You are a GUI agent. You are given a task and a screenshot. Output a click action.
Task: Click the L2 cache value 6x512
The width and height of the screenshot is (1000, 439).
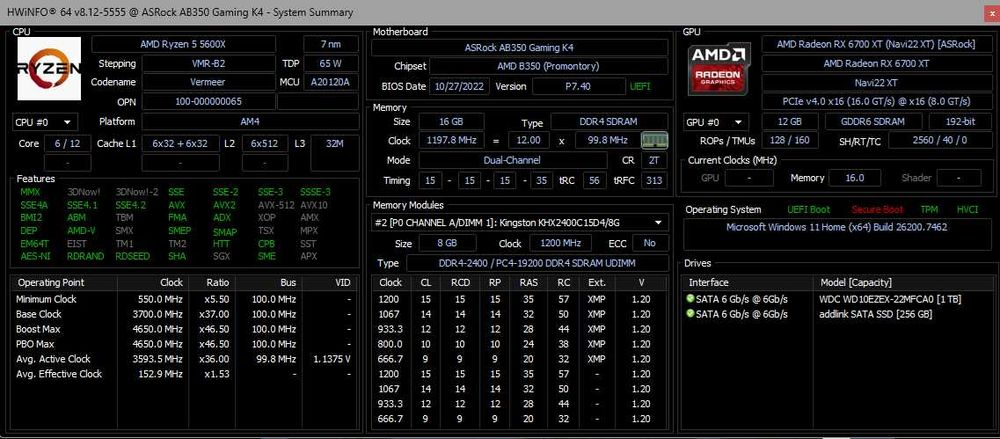coord(265,144)
